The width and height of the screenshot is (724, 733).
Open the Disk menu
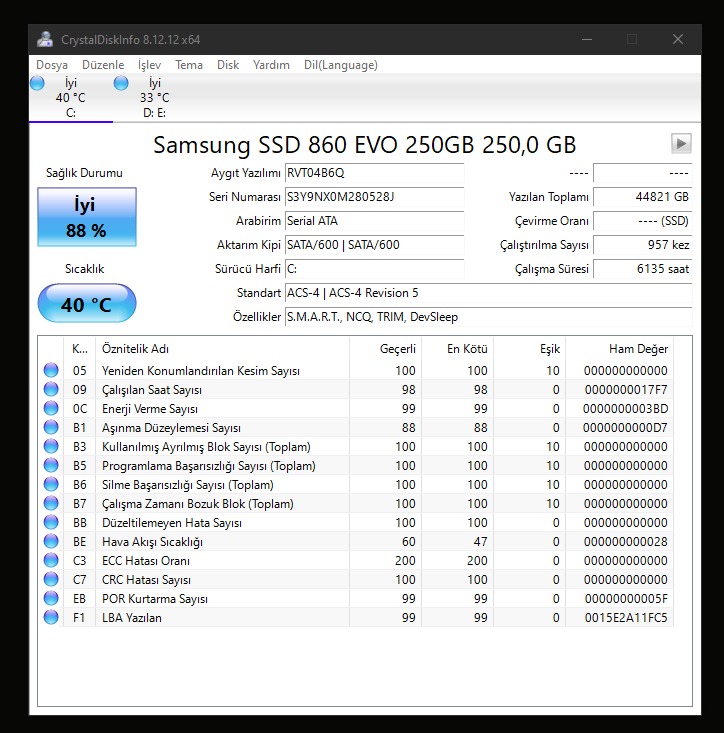(228, 65)
